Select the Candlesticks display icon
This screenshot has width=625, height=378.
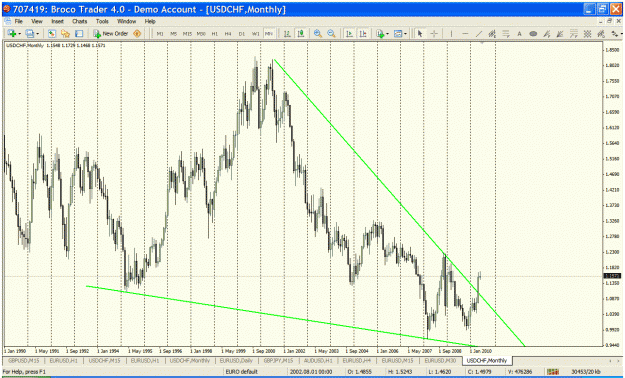(301, 34)
